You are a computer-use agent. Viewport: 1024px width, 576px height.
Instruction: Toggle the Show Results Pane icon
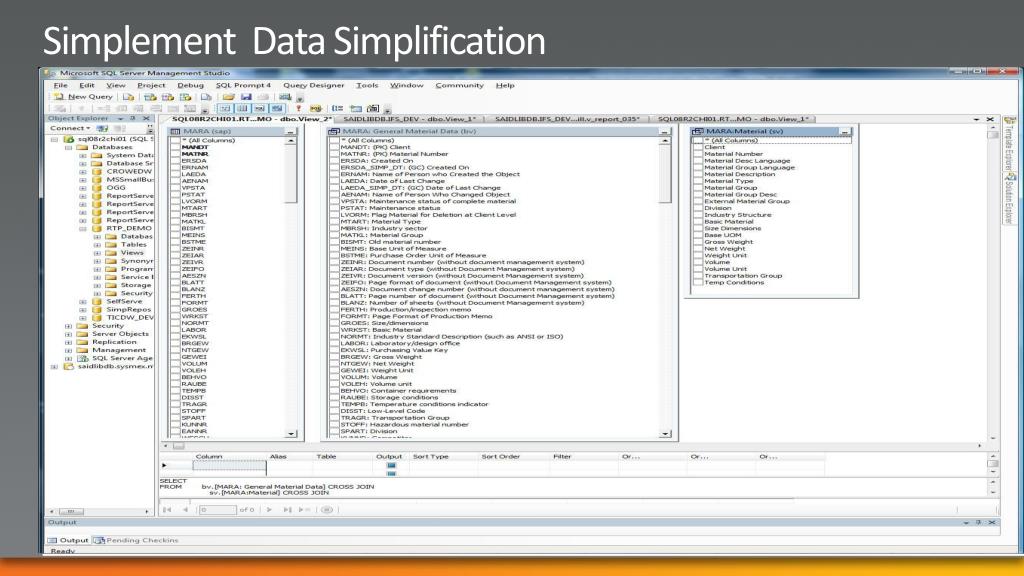click(x=278, y=108)
